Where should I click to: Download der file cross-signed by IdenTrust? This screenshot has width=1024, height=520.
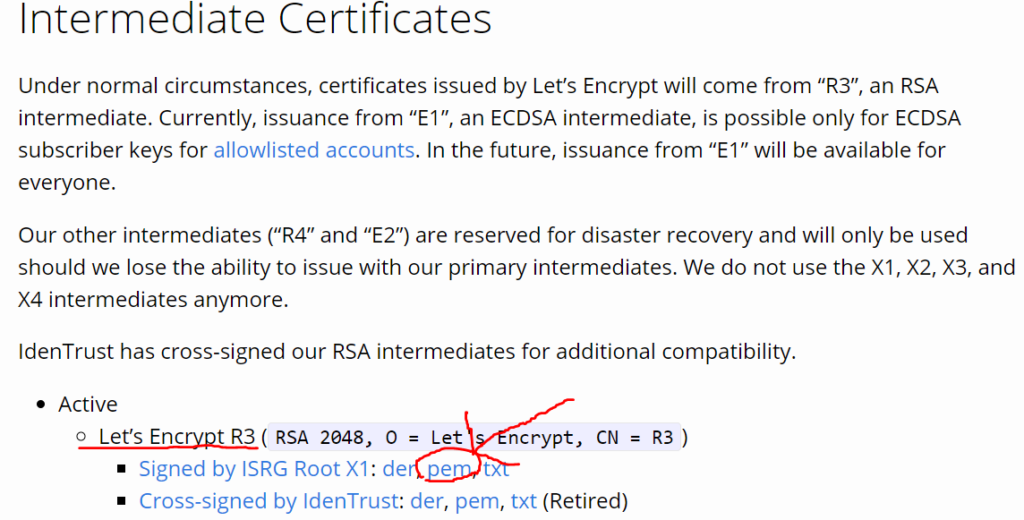(x=426, y=501)
